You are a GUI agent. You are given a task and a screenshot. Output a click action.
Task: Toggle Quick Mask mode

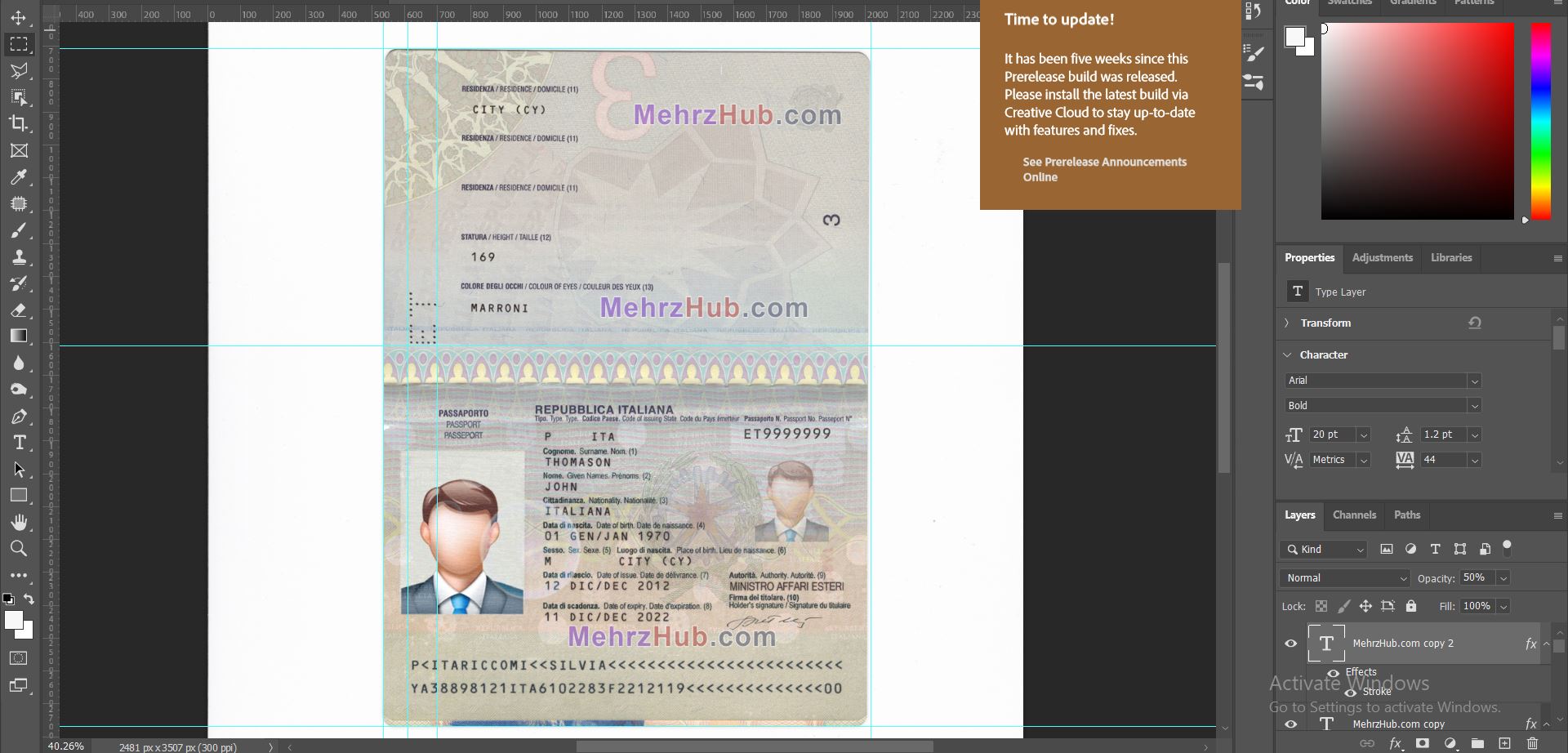(19, 658)
